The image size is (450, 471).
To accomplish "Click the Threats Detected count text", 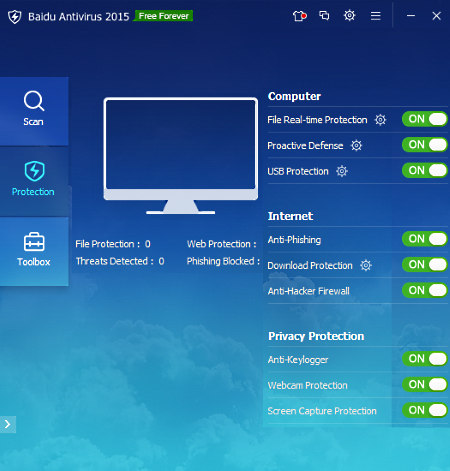I will point(120,261).
